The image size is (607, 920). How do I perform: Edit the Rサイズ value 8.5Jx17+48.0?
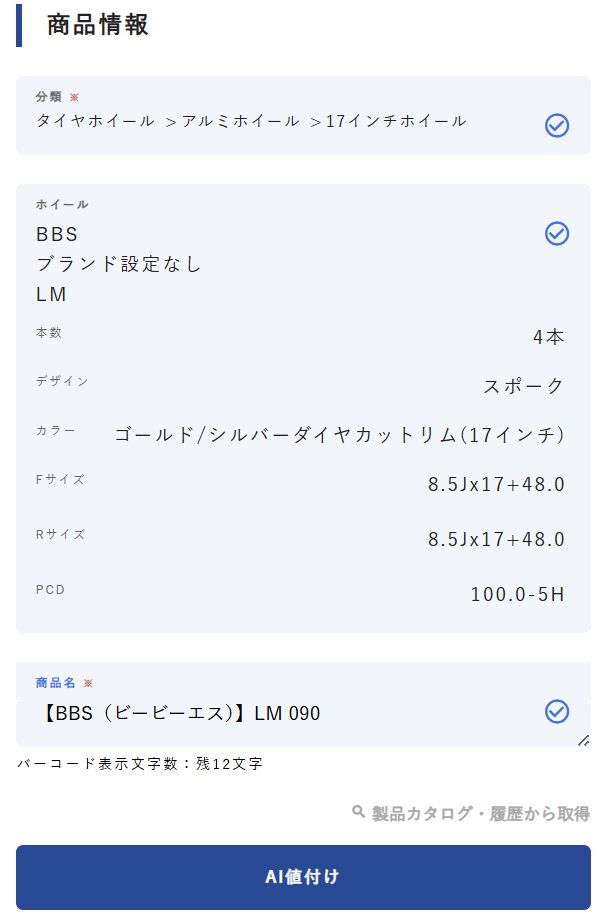[x=496, y=540]
